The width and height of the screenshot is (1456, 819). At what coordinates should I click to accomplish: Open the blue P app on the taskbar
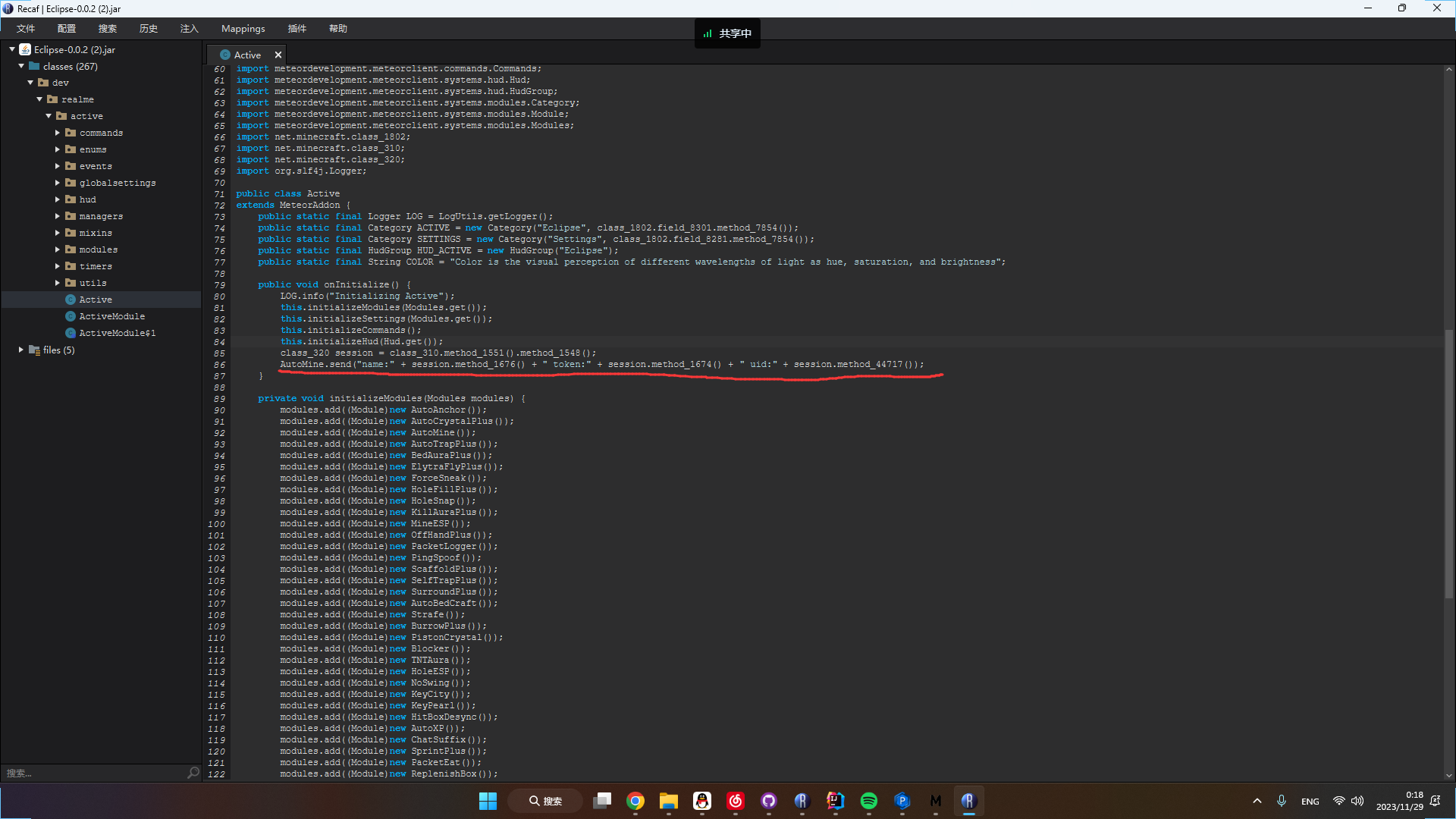pyautogui.click(x=902, y=801)
